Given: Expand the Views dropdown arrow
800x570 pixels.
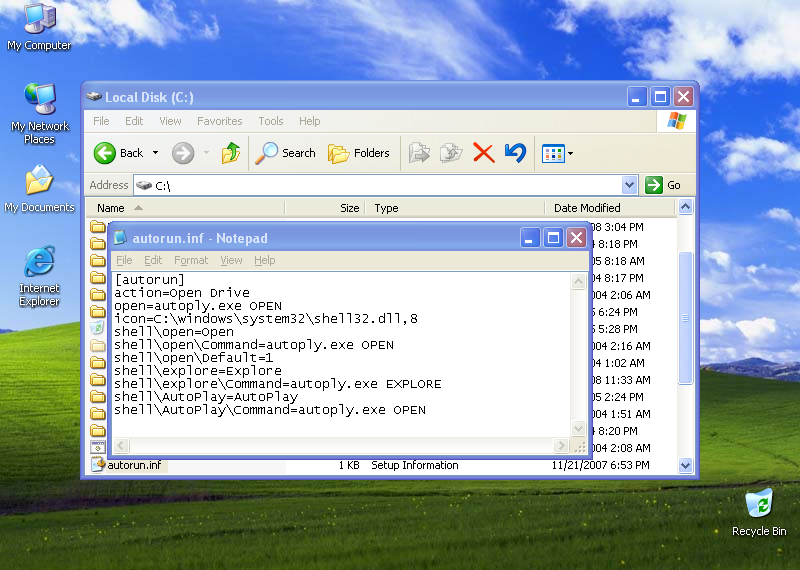Looking at the screenshot, I should [x=570, y=153].
